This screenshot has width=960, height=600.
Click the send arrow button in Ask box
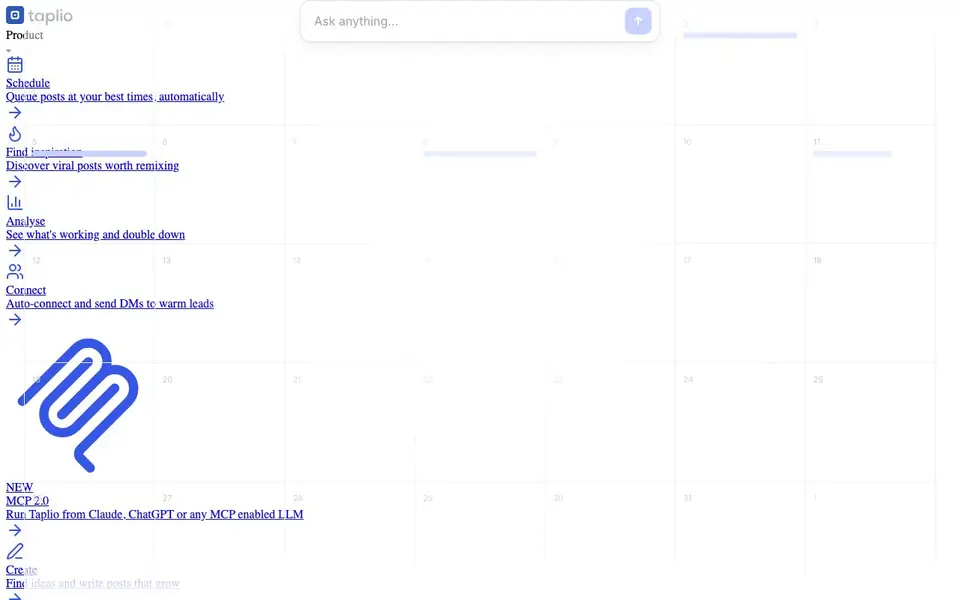coord(638,21)
